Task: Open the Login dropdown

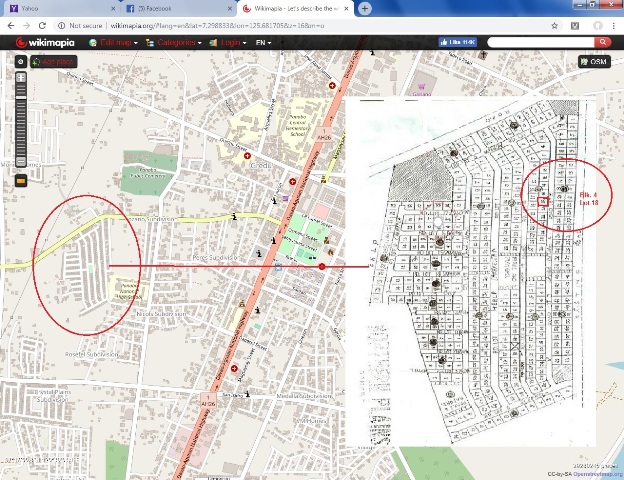Action: (x=228, y=43)
